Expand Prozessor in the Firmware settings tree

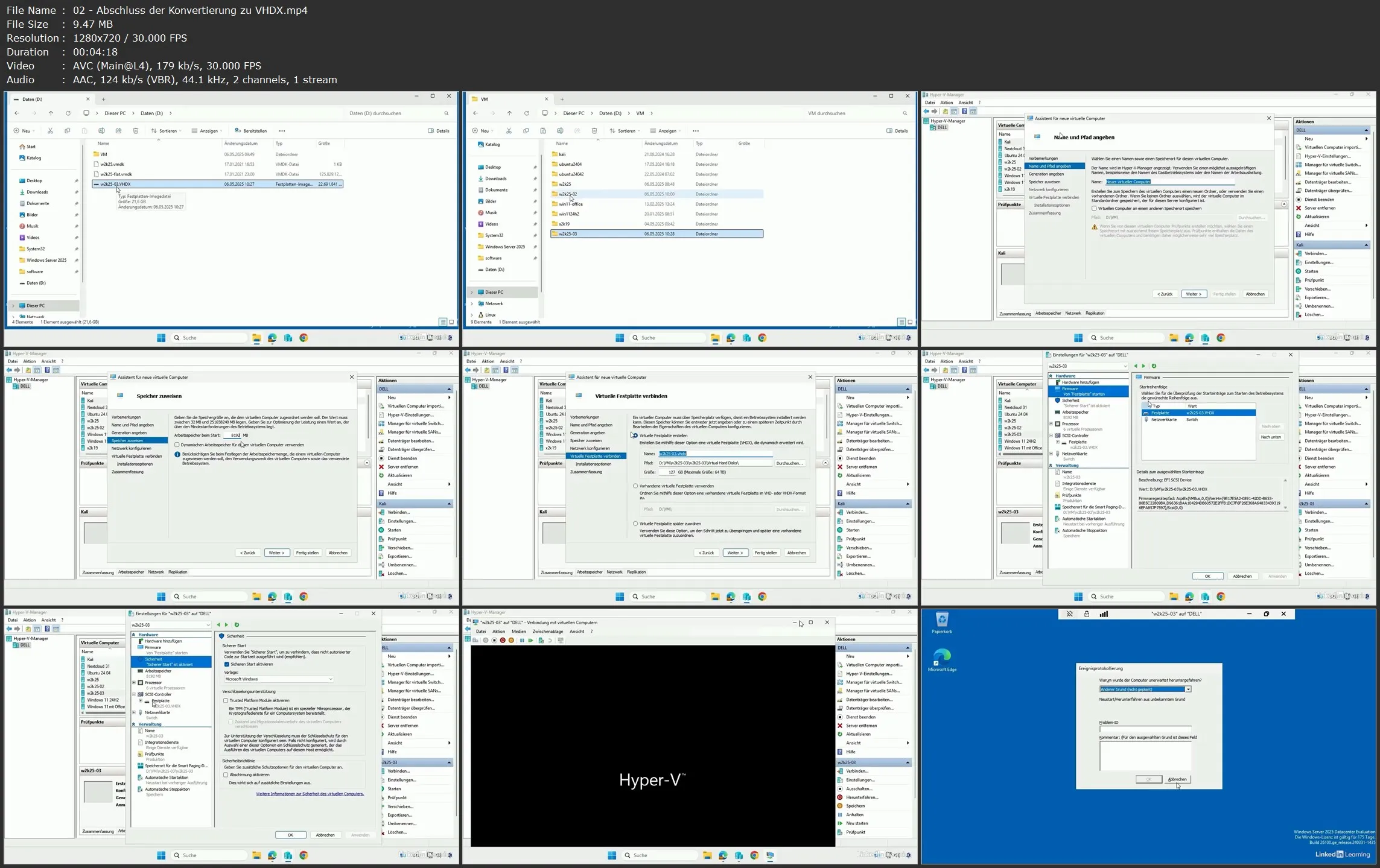click(x=1051, y=424)
